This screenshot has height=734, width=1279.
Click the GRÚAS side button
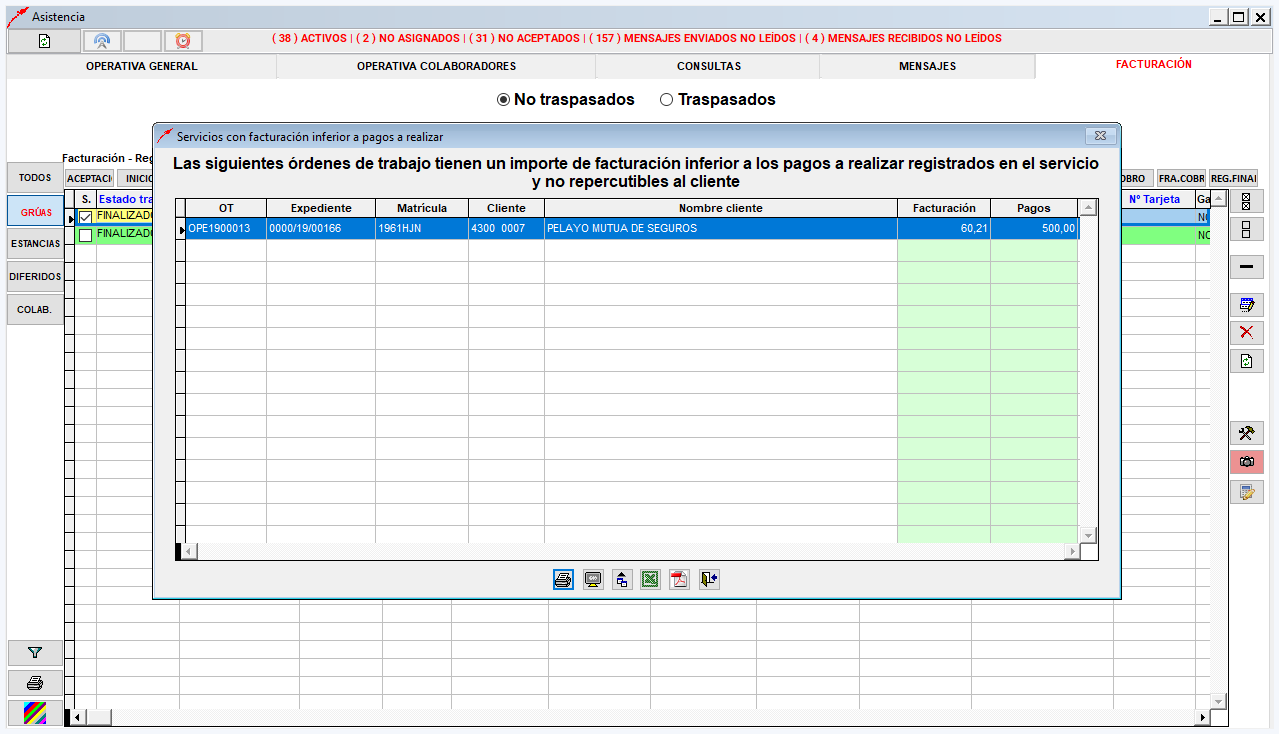click(x=36, y=212)
